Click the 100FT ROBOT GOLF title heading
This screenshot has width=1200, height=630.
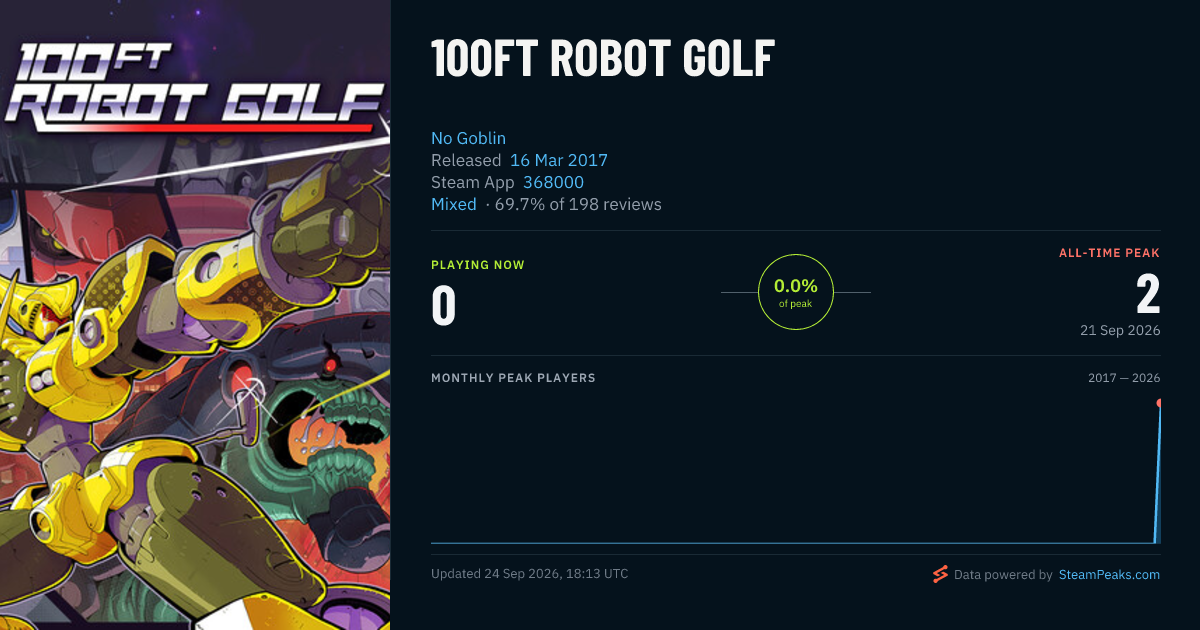click(603, 60)
